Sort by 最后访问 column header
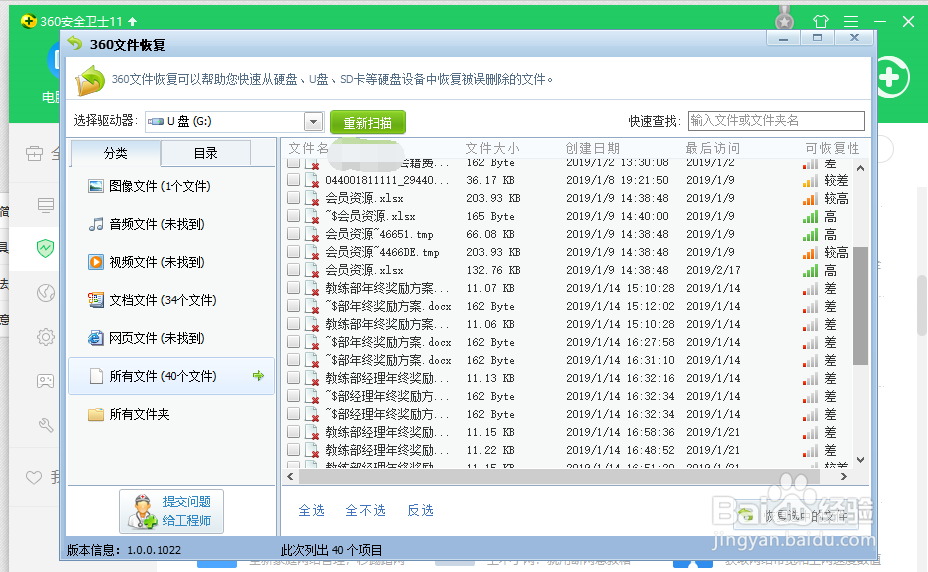The image size is (928, 572). pyautogui.click(x=713, y=148)
